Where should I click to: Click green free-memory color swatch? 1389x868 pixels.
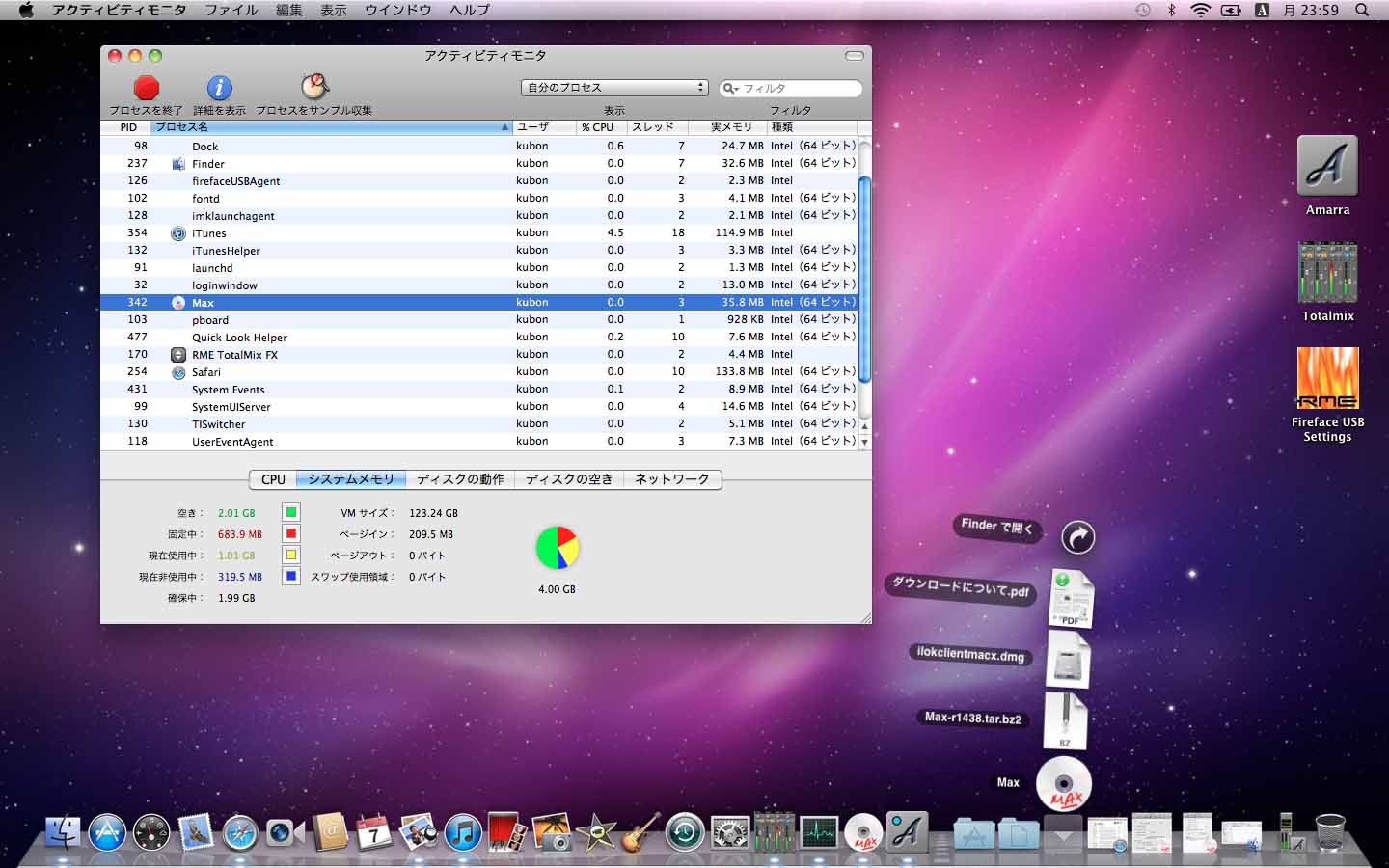pyautogui.click(x=291, y=512)
